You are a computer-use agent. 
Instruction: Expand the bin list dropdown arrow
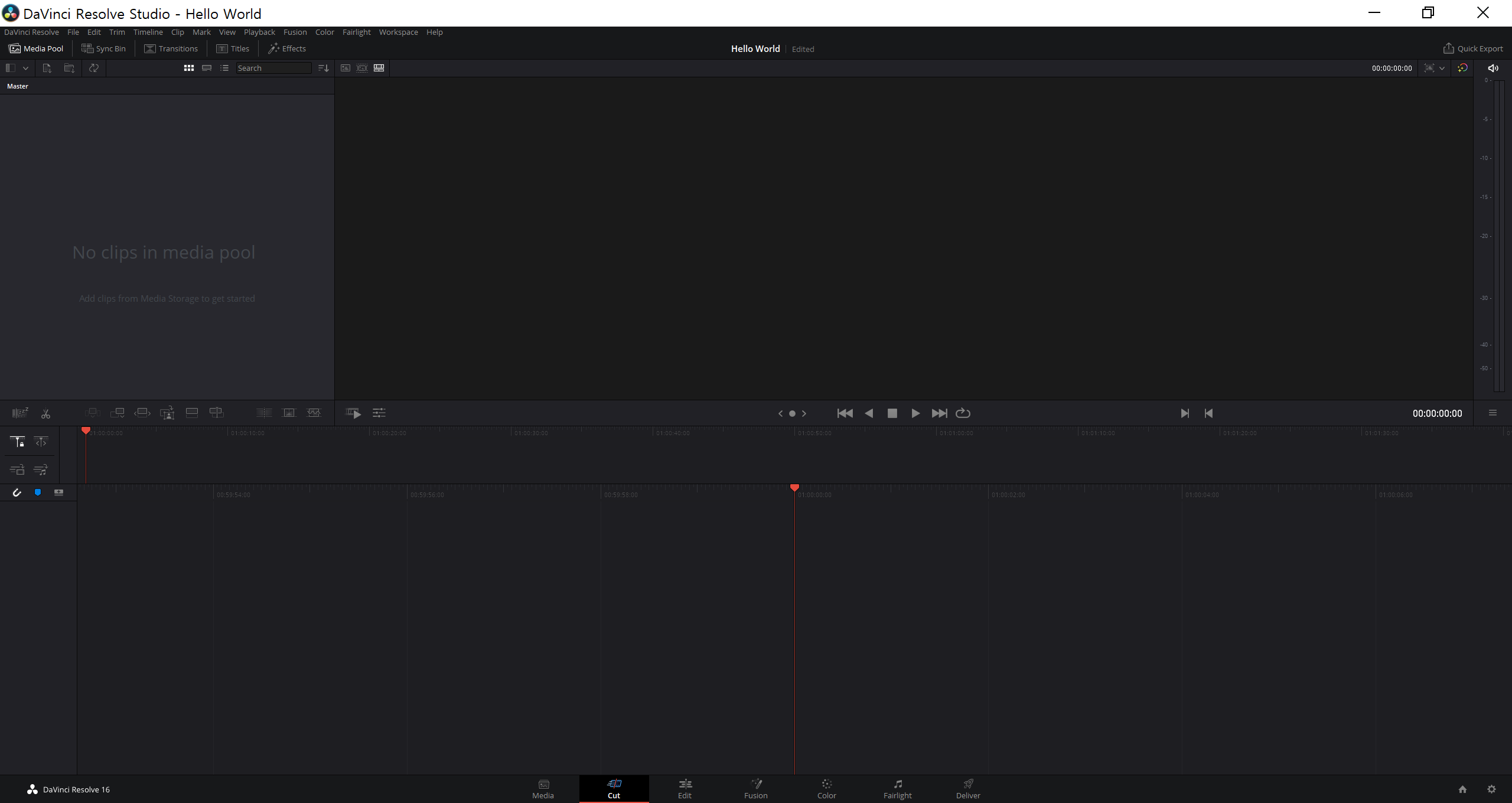(25, 68)
